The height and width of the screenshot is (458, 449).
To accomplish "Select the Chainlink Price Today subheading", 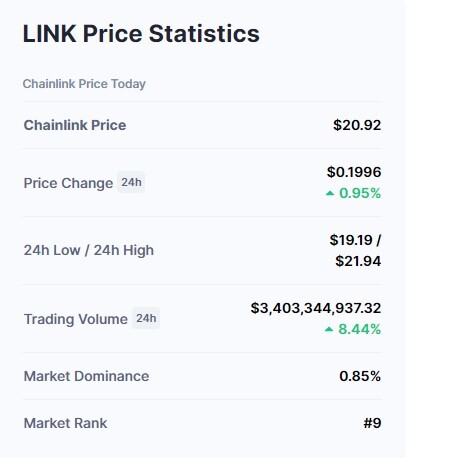I will [x=84, y=84].
